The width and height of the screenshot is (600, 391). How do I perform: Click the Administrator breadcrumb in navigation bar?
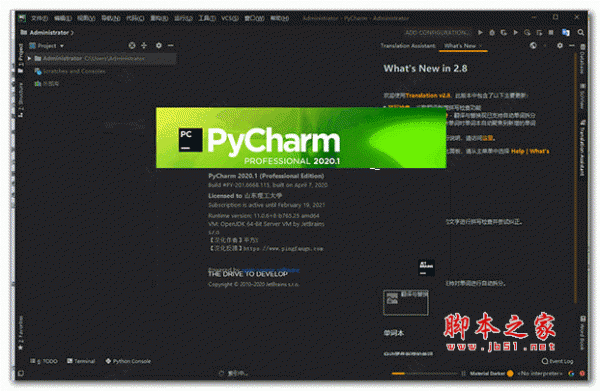click(49, 33)
